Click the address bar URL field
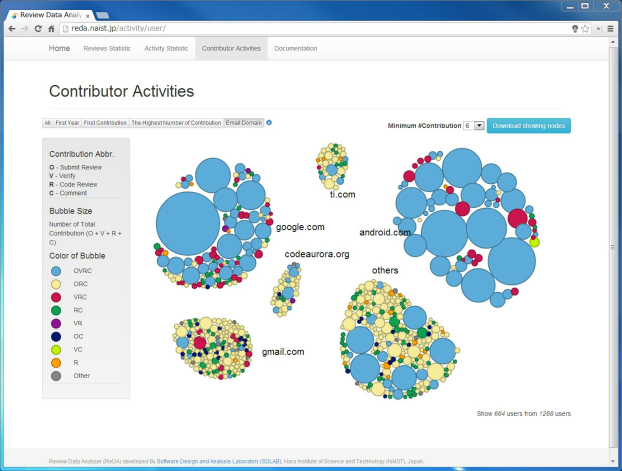 (300, 29)
